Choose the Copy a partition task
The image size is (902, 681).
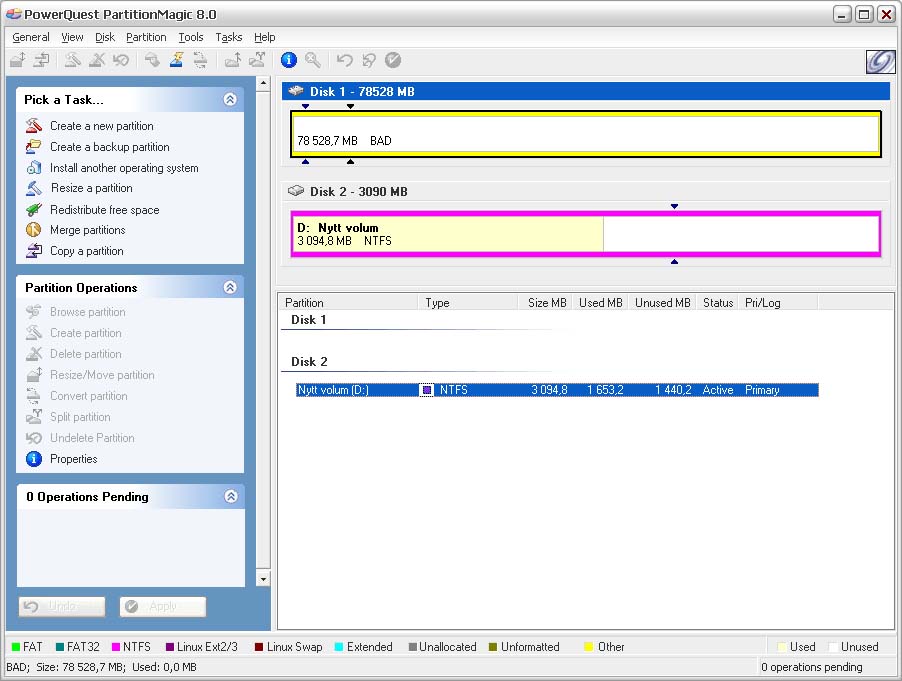[x=86, y=251]
